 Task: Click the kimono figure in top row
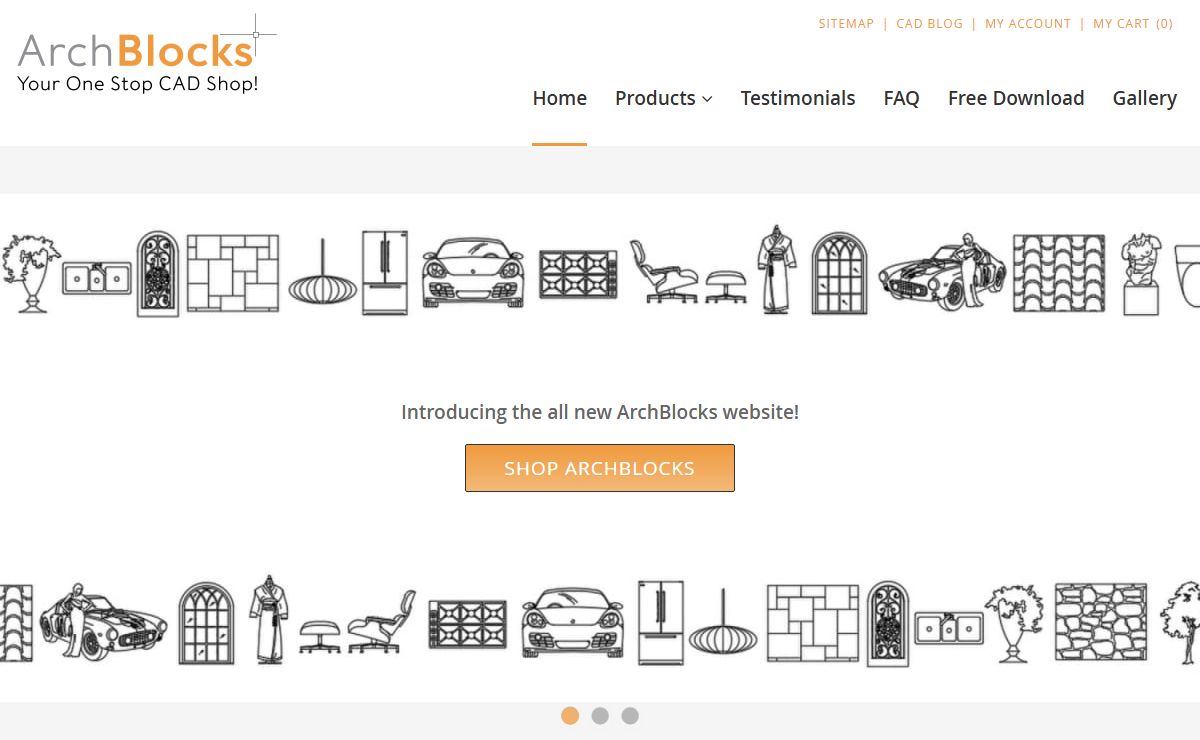click(x=777, y=269)
